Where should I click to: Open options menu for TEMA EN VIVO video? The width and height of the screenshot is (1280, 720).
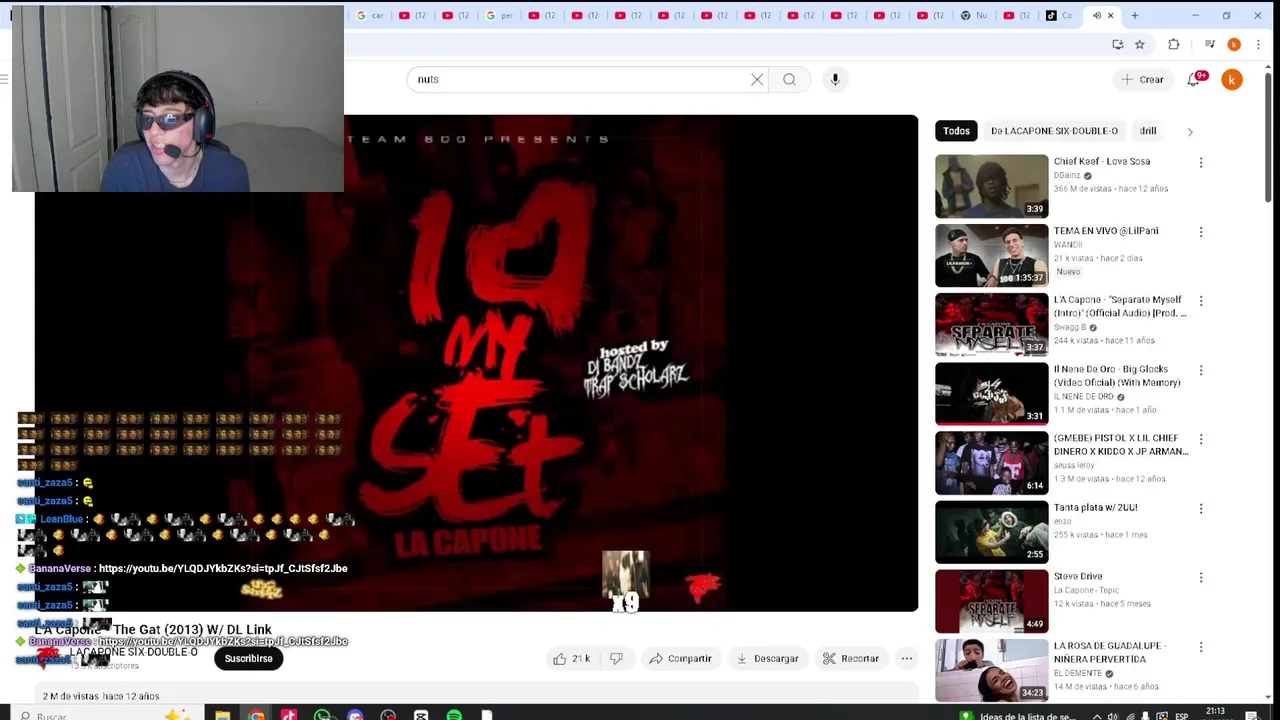[1201, 232]
